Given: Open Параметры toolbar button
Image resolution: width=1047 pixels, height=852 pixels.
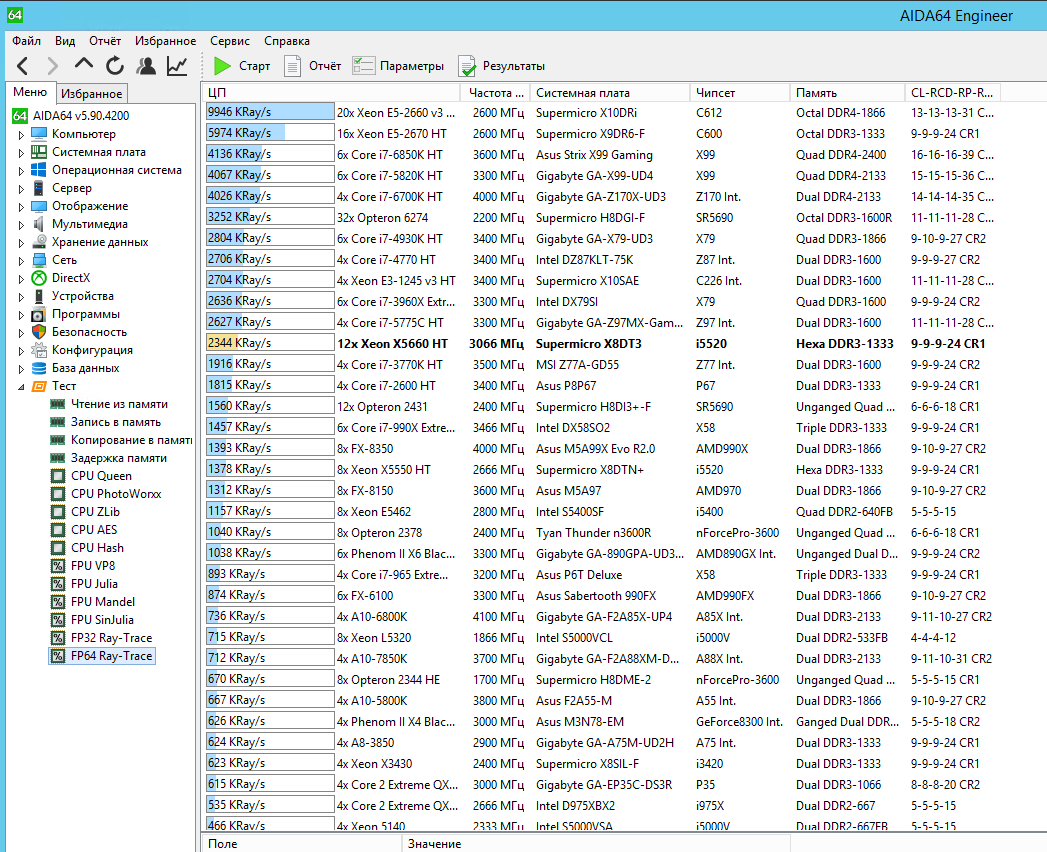Looking at the screenshot, I should [398, 65].
